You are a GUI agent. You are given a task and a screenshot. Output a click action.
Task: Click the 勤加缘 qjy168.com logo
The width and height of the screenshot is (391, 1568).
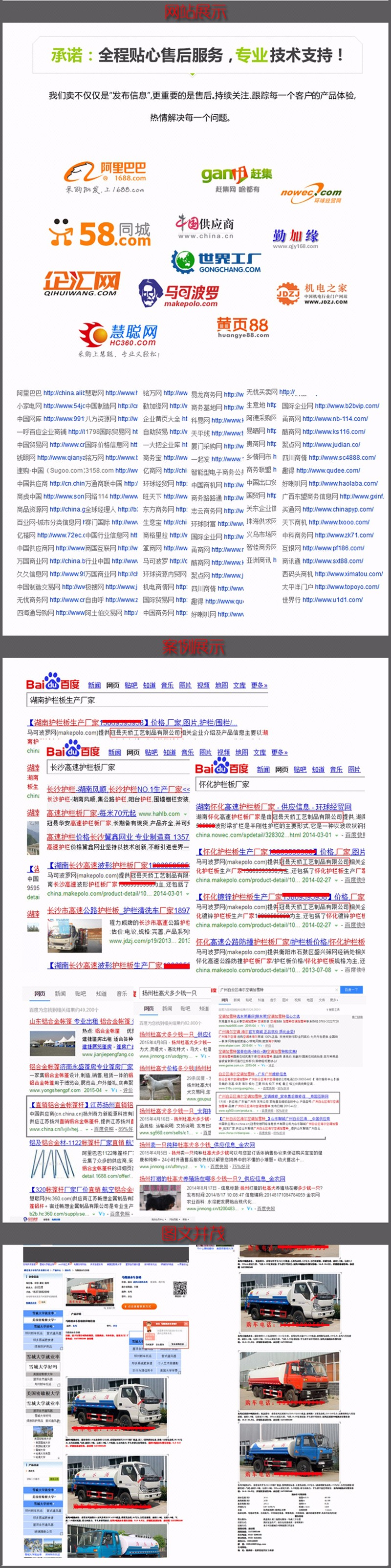click(x=295, y=238)
